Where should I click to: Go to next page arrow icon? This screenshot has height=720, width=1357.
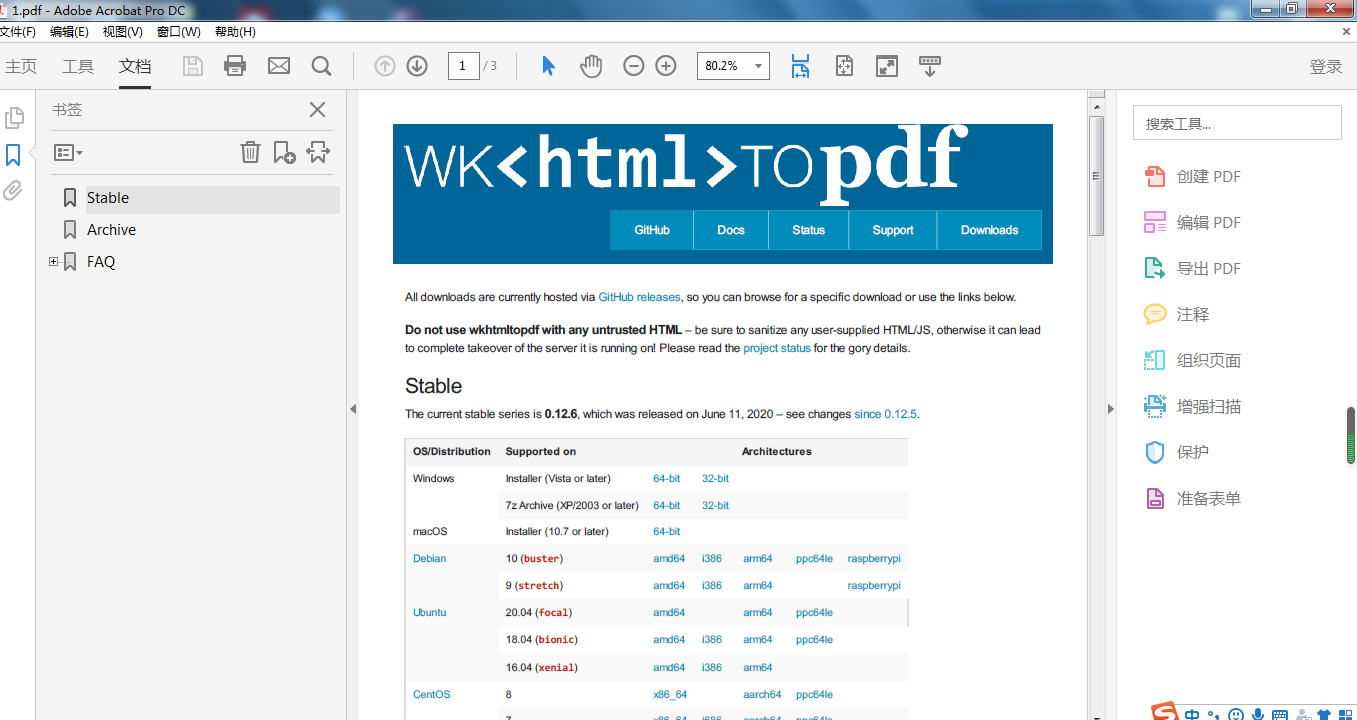[x=417, y=66]
